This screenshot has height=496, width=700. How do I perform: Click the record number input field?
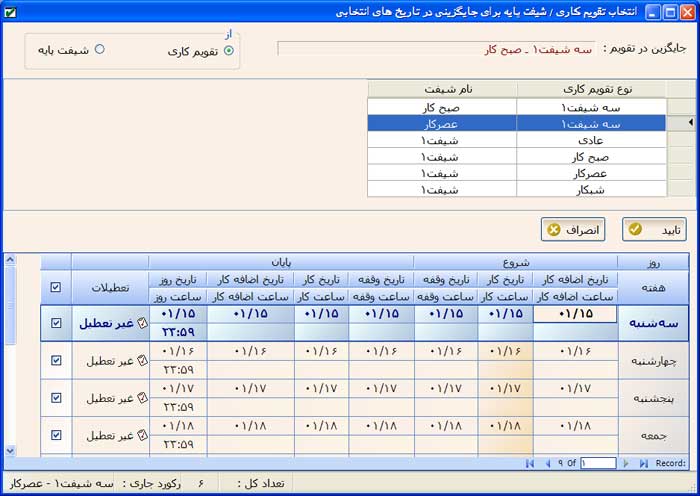[x=597, y=463]
